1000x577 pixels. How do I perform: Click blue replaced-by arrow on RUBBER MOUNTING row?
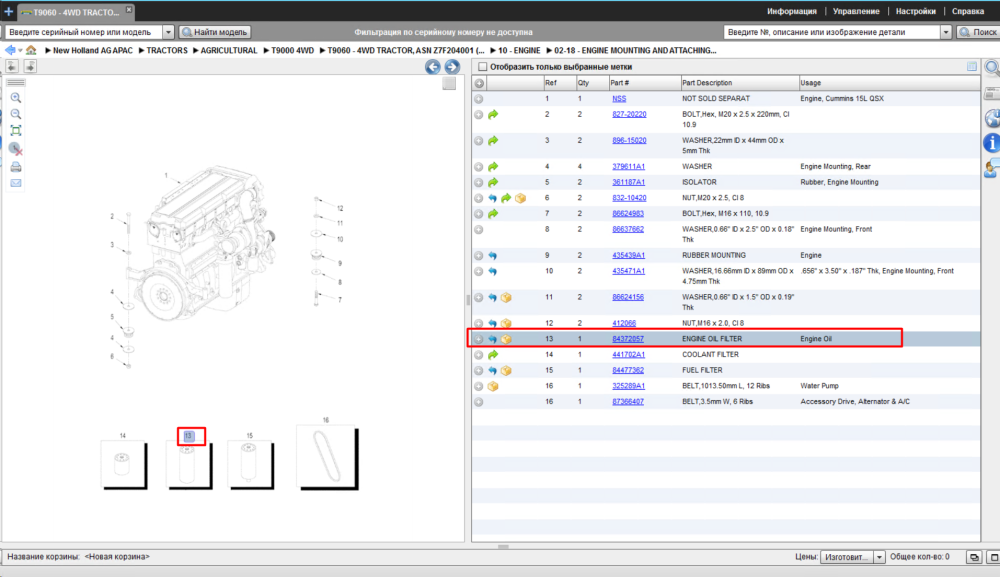tap(493, 256)
